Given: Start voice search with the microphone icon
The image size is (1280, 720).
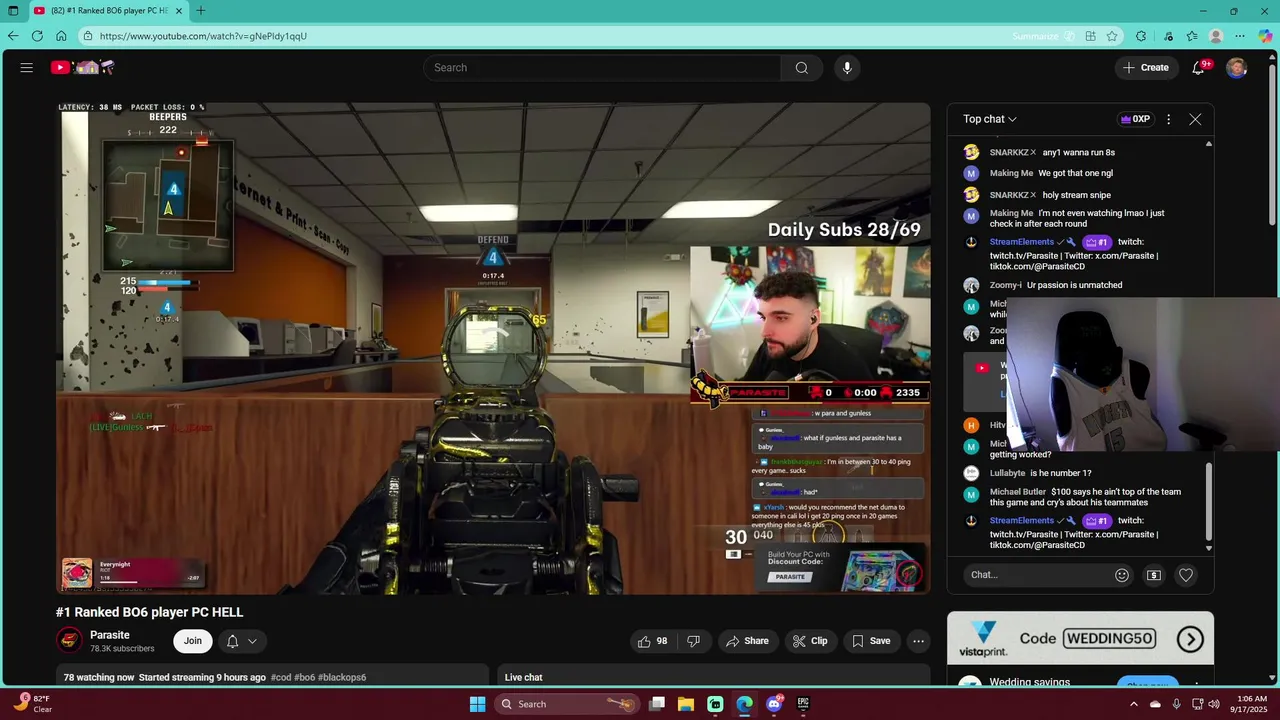Looking at the screenshot, I should 847,68.
